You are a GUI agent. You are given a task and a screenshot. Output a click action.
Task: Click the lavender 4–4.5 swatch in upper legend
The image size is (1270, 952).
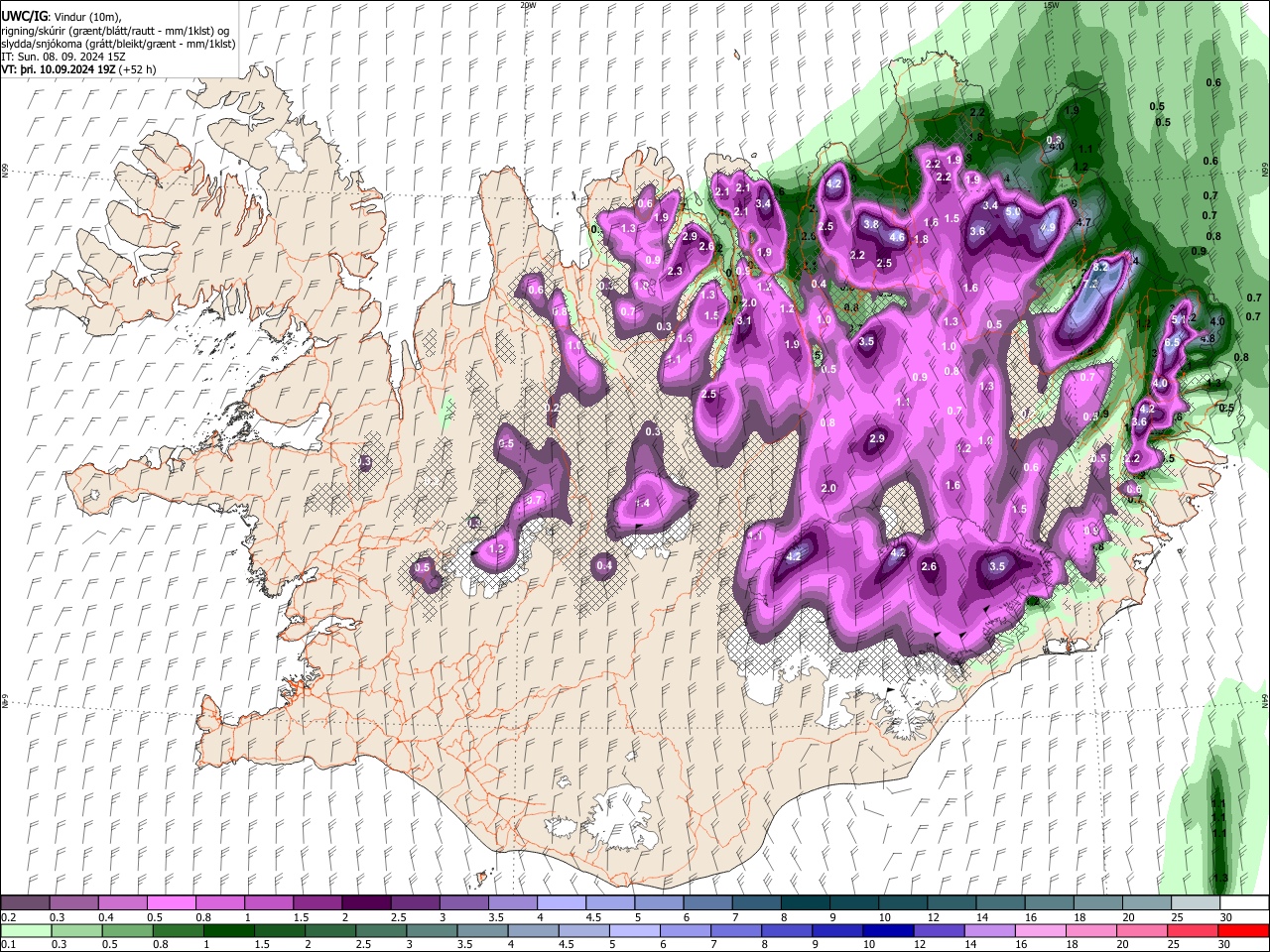point(562,902)
